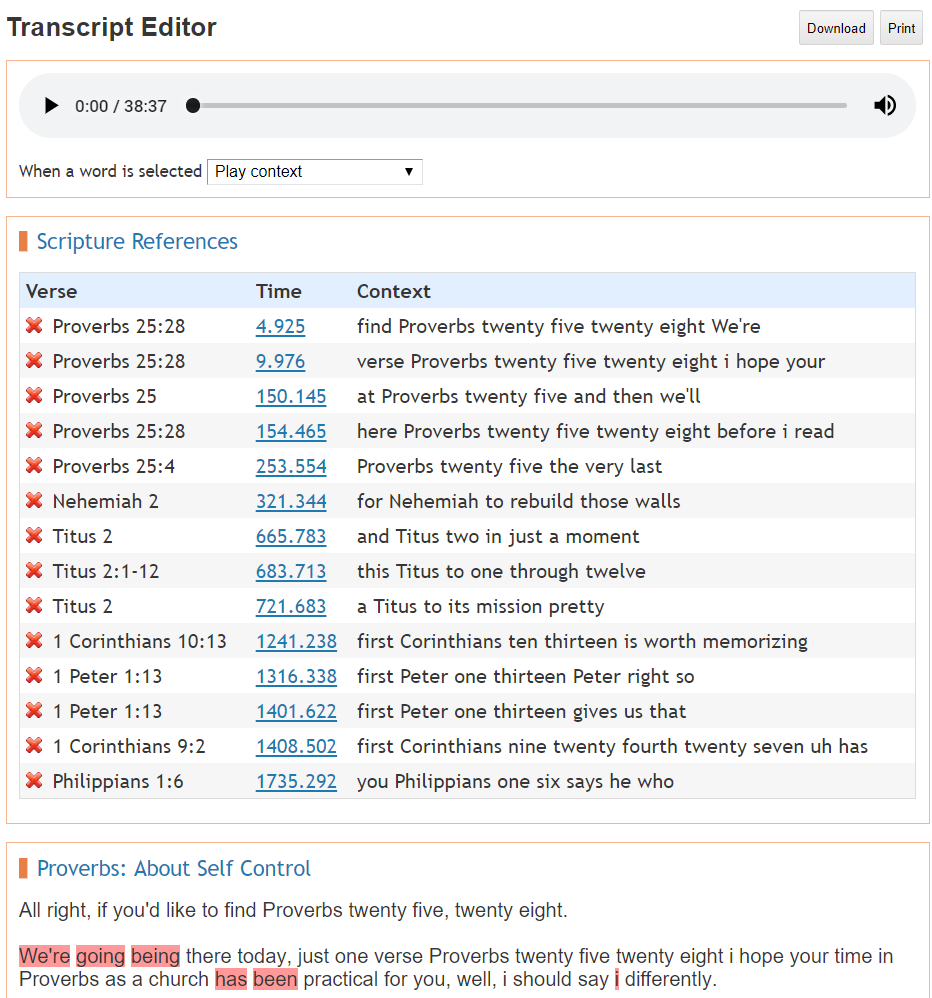Screen dimensions: 932x998
Task: Mute the audio with the speaker icon
Action: (x=884, y=106)
